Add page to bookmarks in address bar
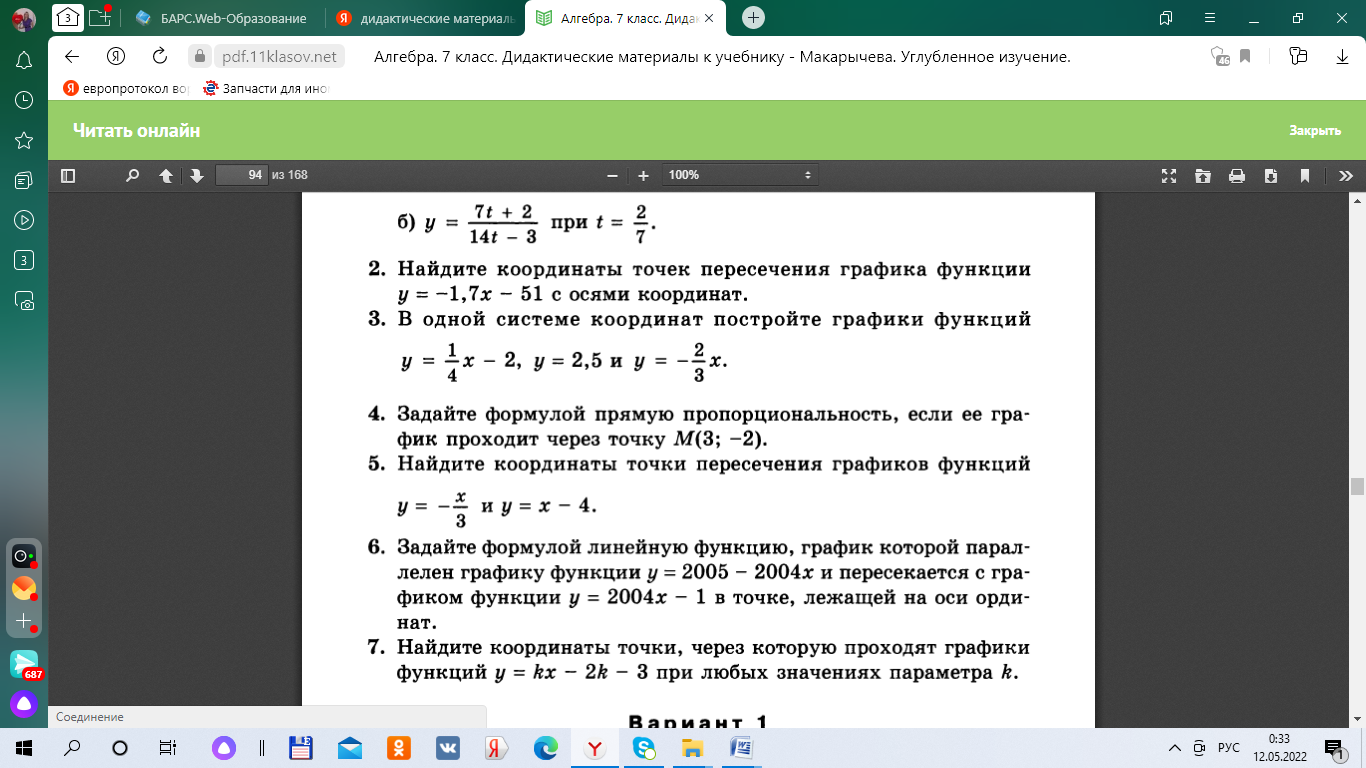Viewport: 1366px width, 768px height. coord(1246,56)
